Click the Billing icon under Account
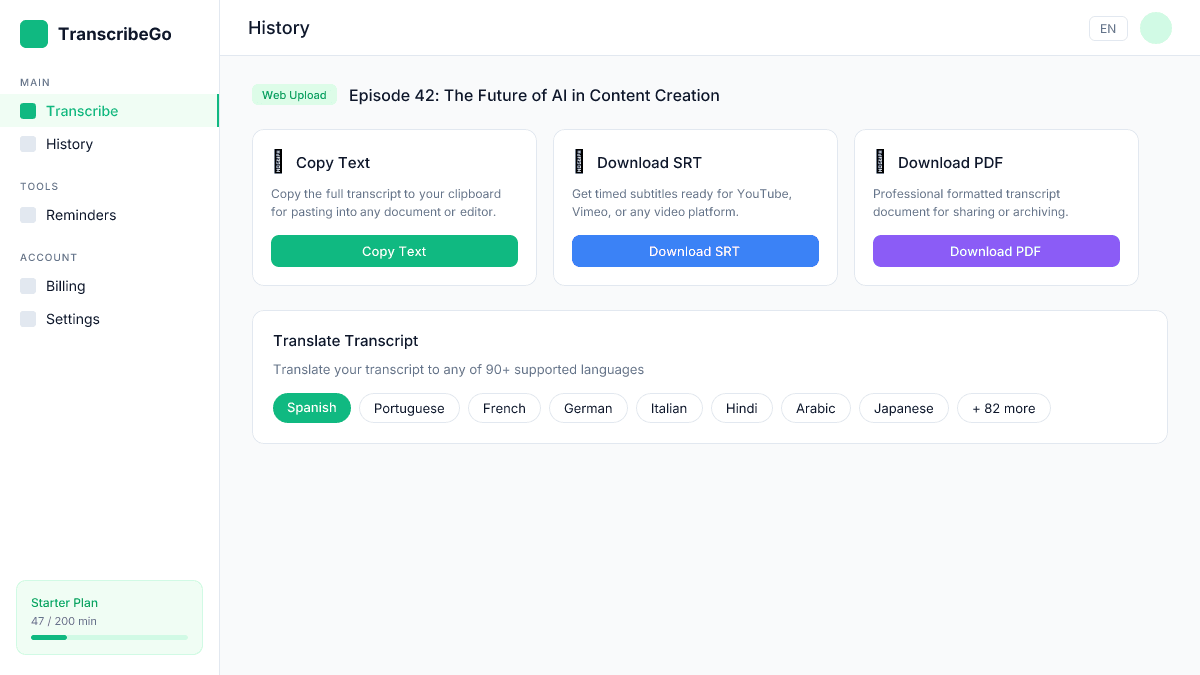Viewport: 1200px width, 675px height. pyautogui.click(x=28, y=286)
